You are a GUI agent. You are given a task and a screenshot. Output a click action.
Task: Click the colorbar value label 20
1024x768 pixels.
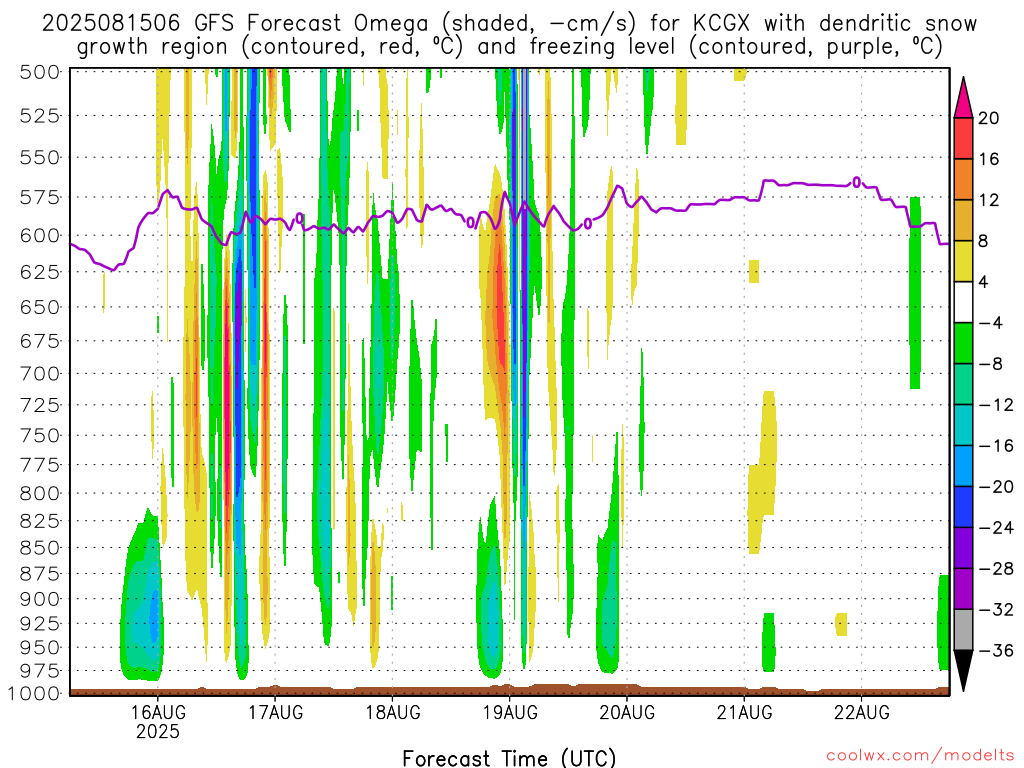pyautogui.click(x=989, y=118)
